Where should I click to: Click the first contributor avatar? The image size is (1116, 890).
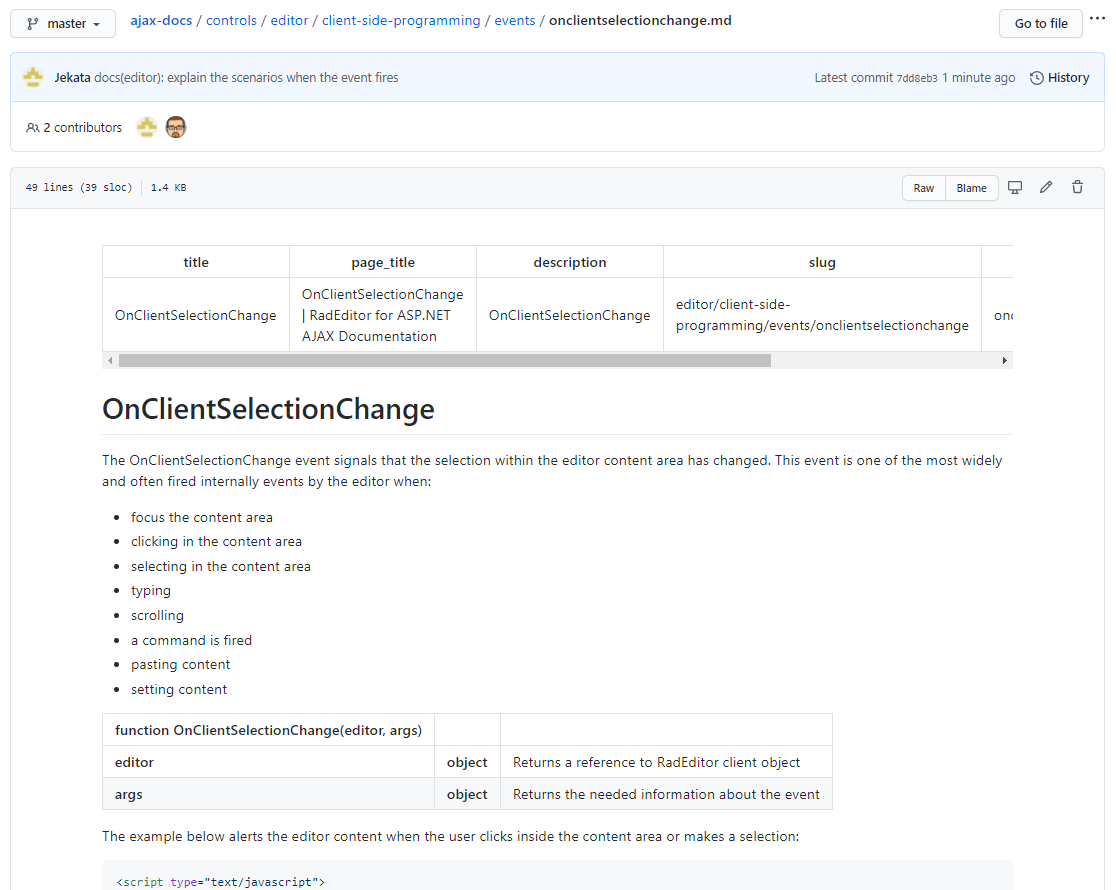pyautogui.click(x=147, y=127)
